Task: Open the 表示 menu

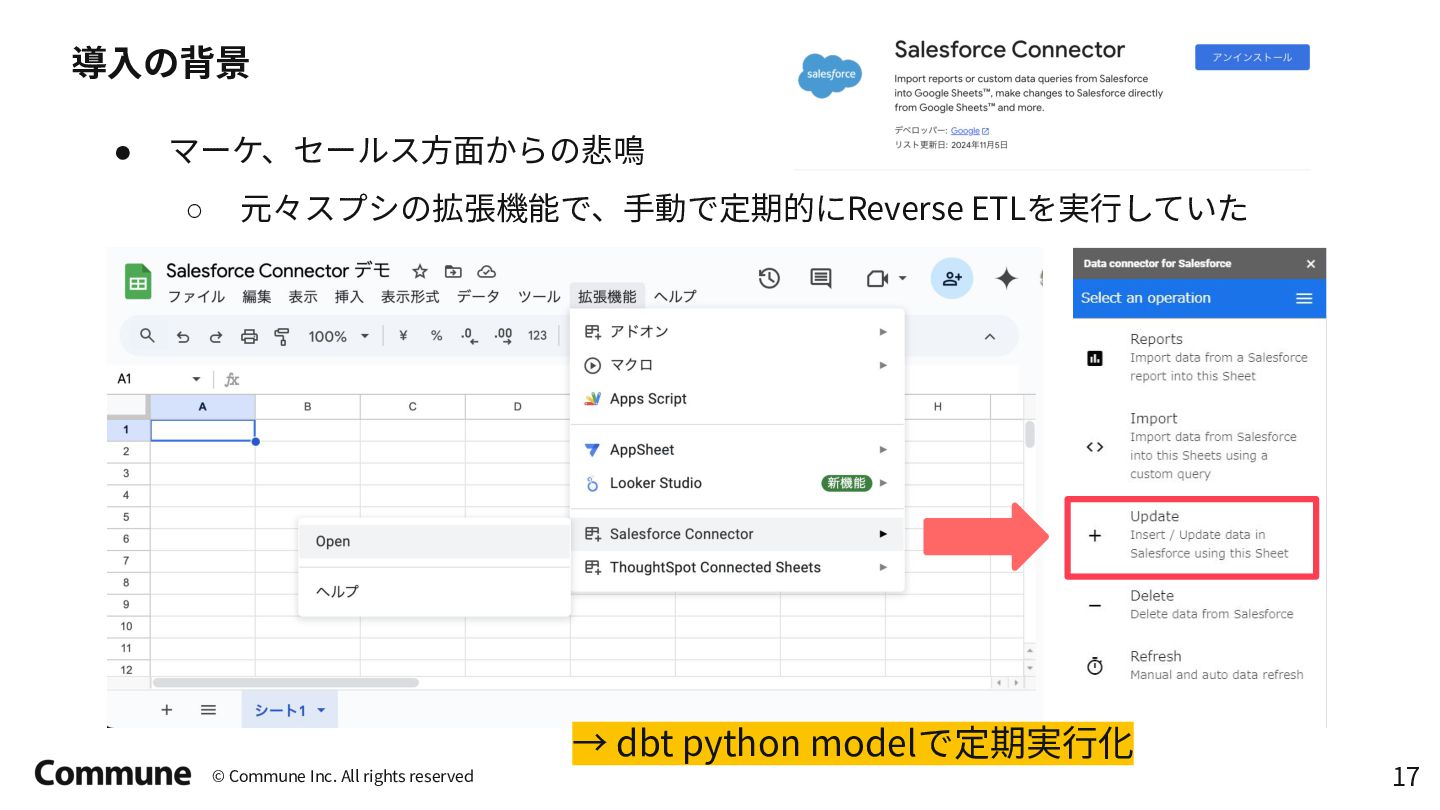Action: pos(303,297)
